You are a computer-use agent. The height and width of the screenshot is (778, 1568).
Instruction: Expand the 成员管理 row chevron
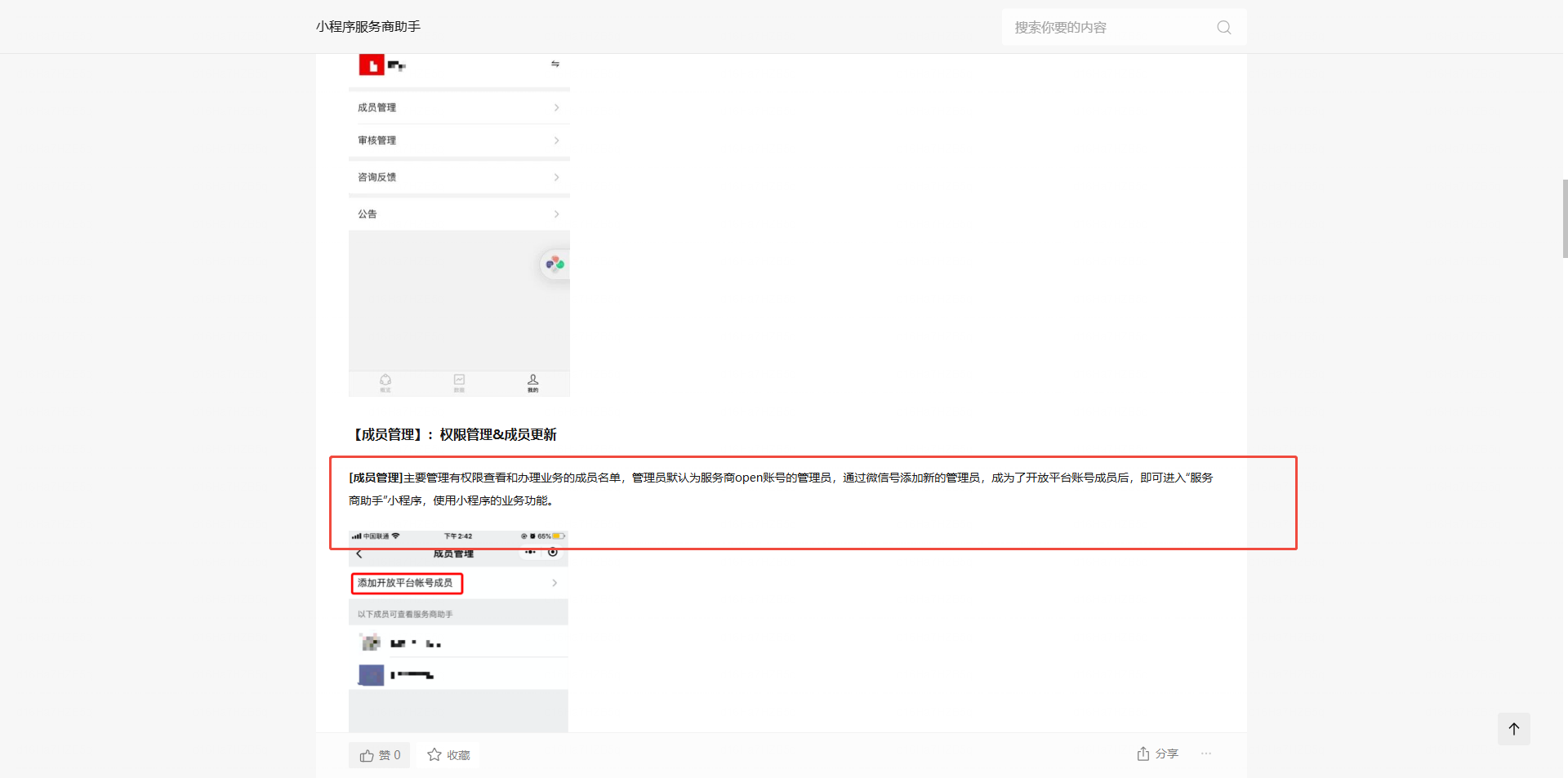click(556, 108)
